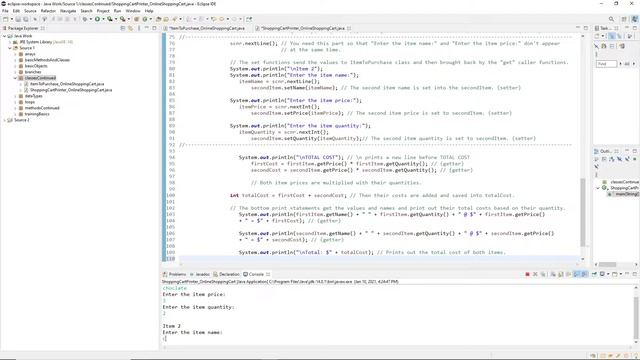Click the Open Perspective icon
This screenshot has width=640, height=360.
pyautogui.click(x=624, y=19)
